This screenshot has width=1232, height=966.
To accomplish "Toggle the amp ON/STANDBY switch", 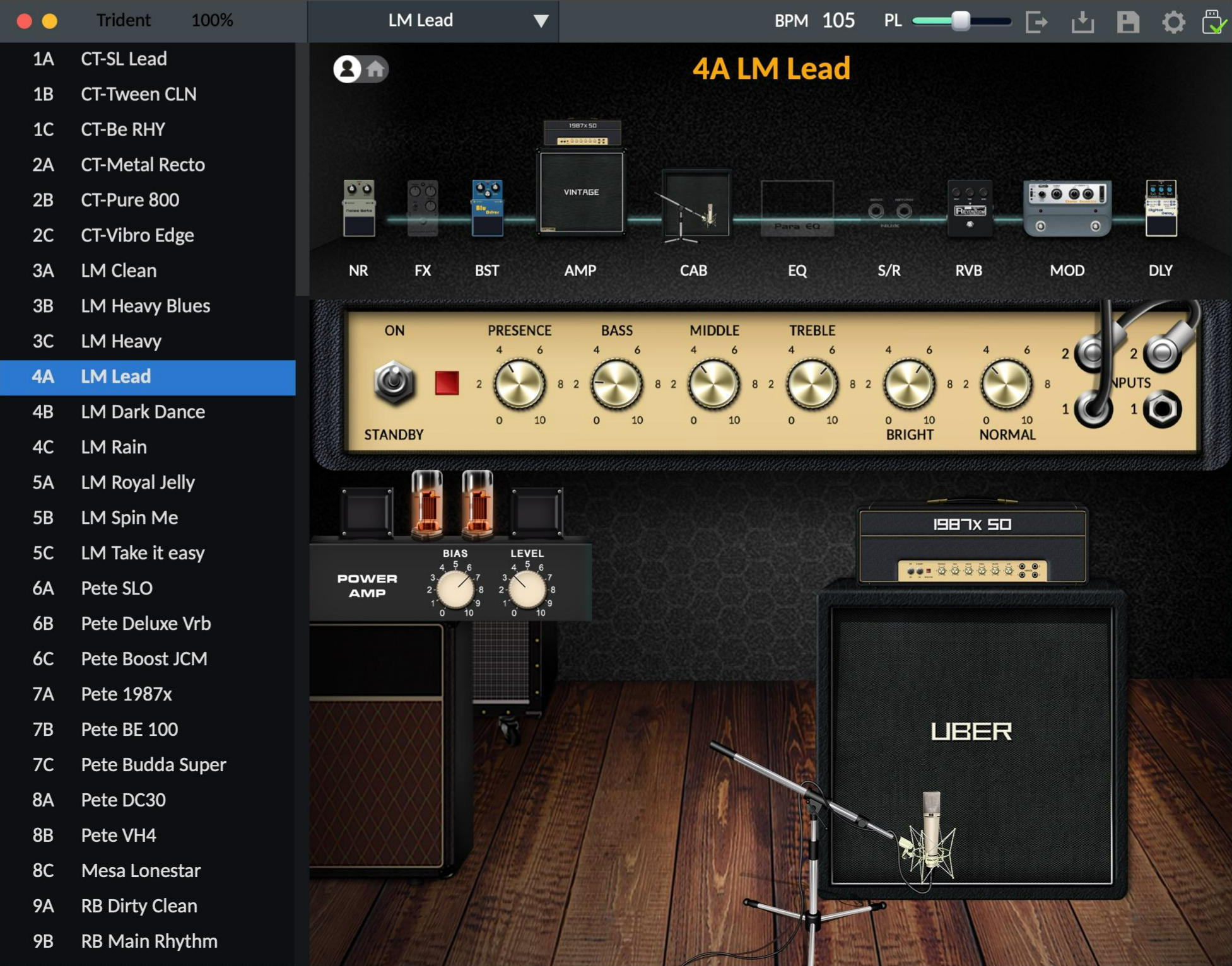I will tap(394, 382).
